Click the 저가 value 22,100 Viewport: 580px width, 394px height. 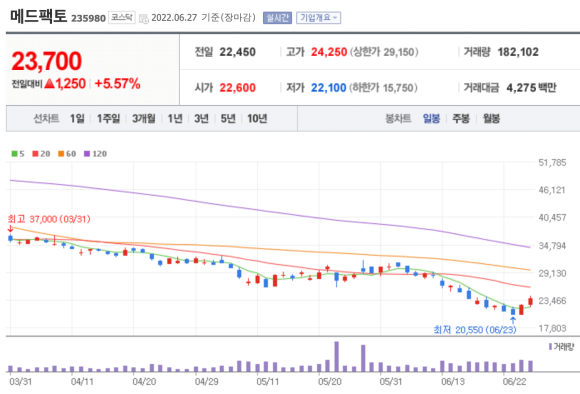(x=328, y=88)
